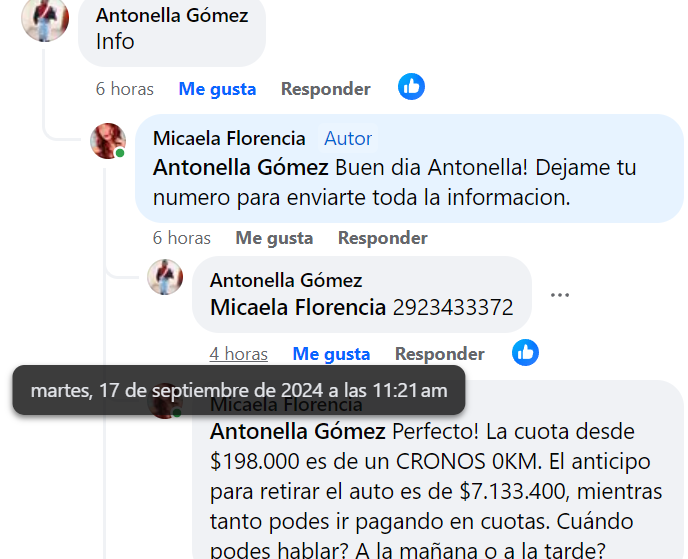This screenshot has width=688, height=559.
Task: Click the bold Micaela Florencia mention before the phone number
Action: (x=298, y=307)
